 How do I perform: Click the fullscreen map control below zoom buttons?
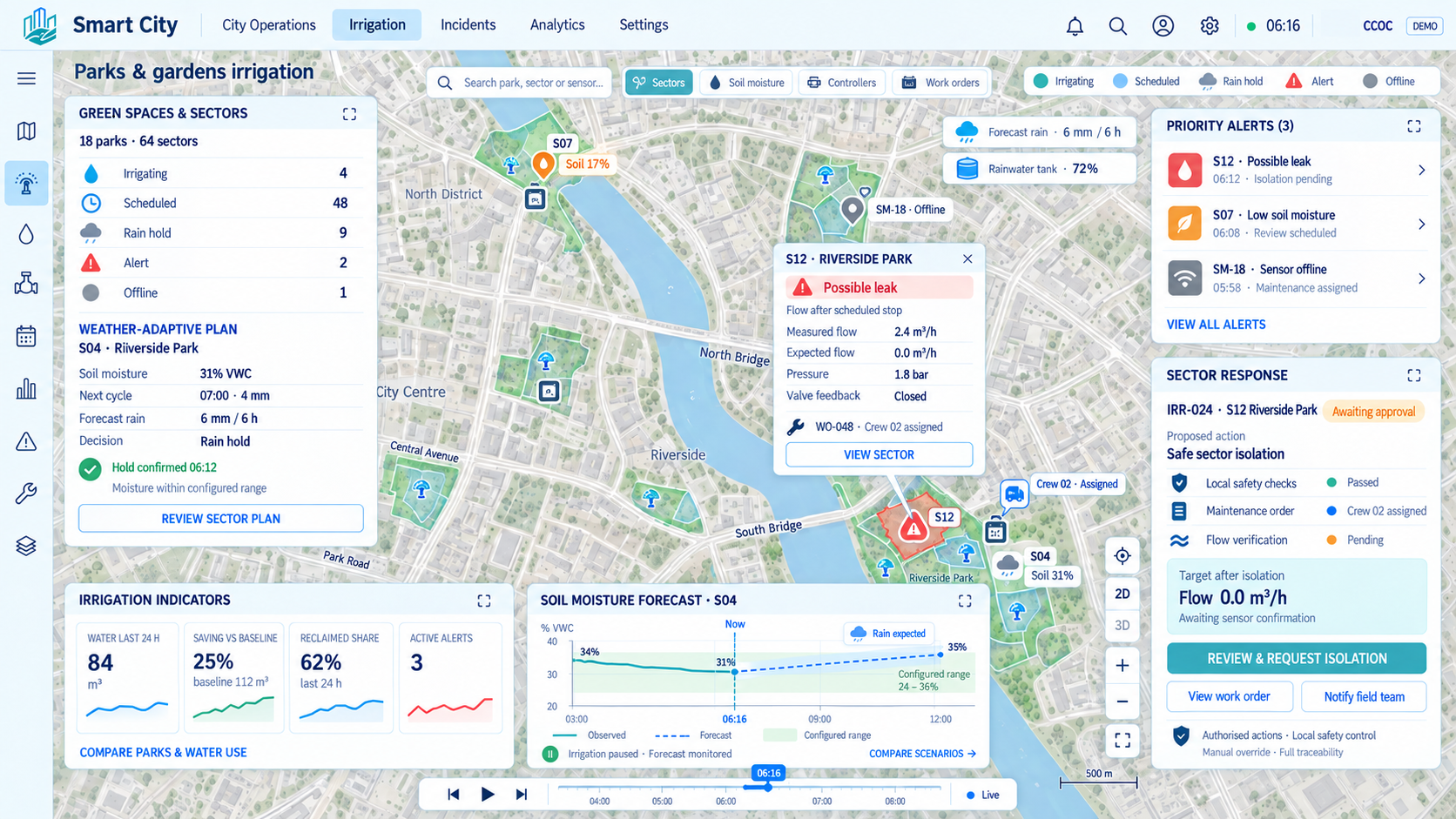[1122, 740]
